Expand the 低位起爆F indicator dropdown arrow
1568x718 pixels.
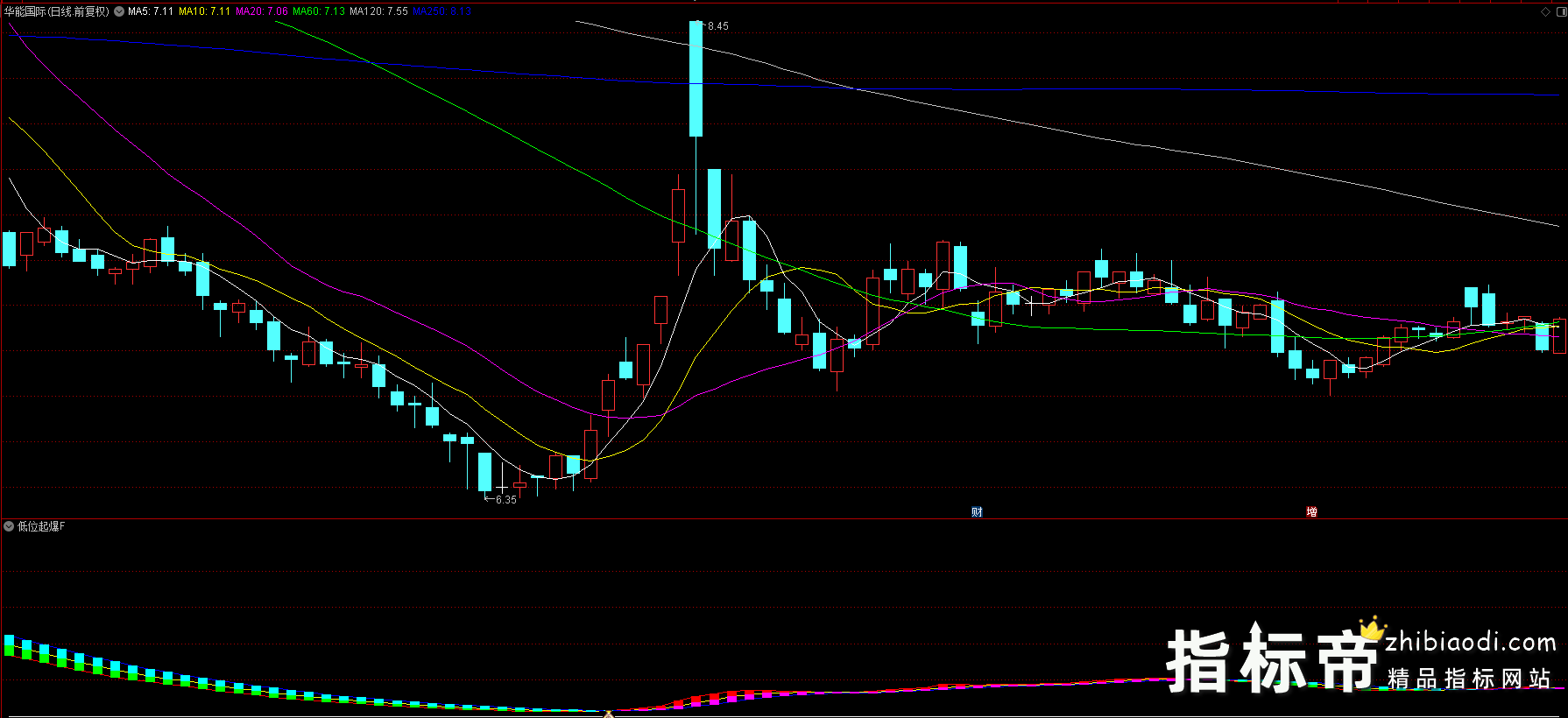(9, 526)
